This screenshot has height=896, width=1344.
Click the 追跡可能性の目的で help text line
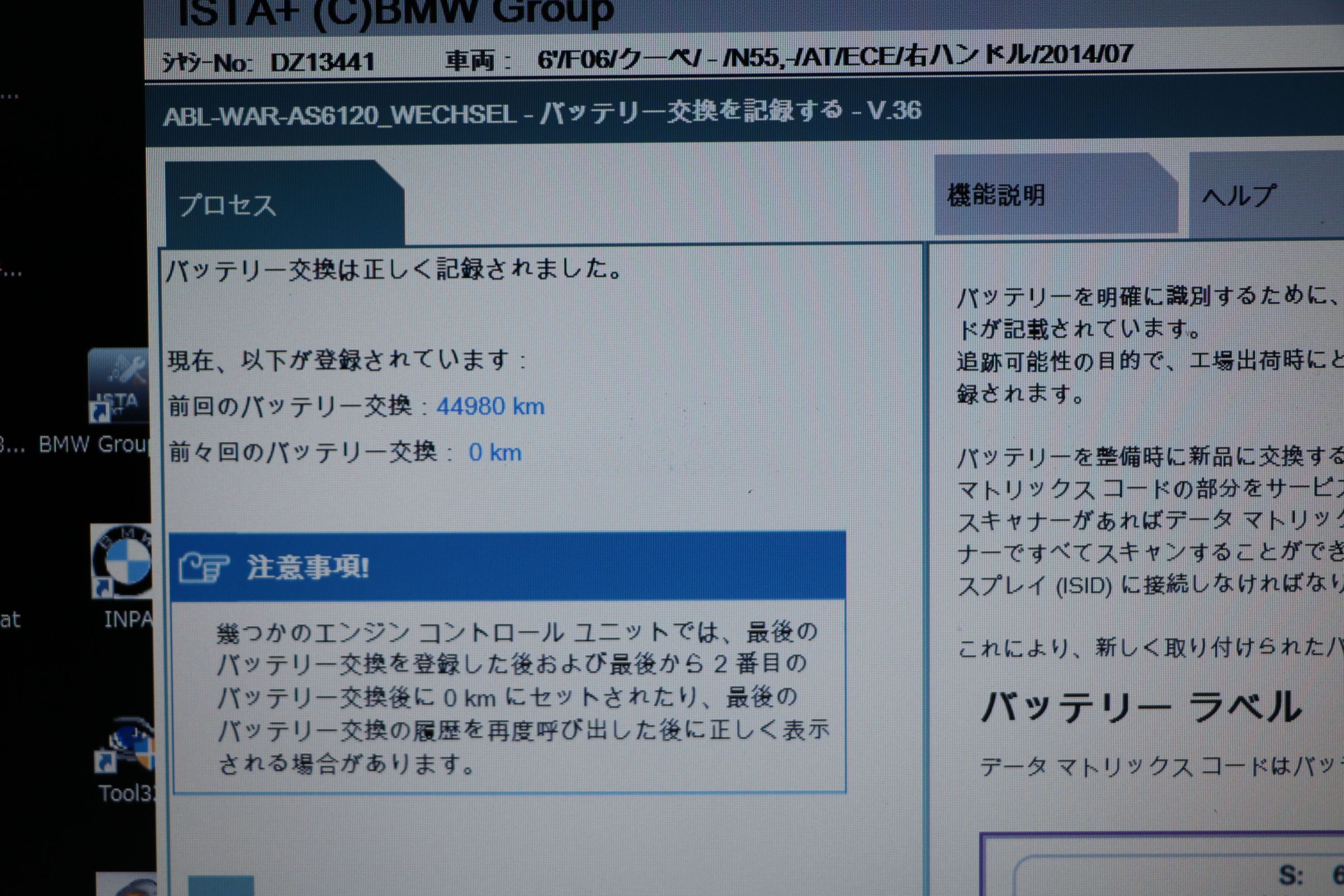point(1150,361)
